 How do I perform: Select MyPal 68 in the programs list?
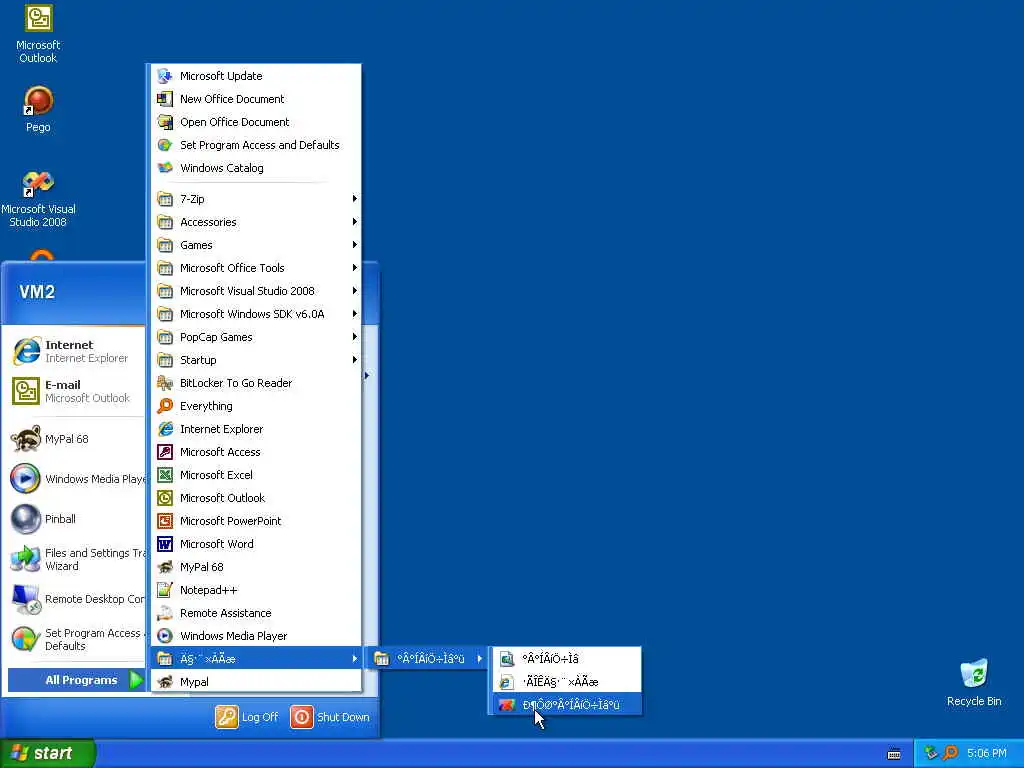pos(256,567)
